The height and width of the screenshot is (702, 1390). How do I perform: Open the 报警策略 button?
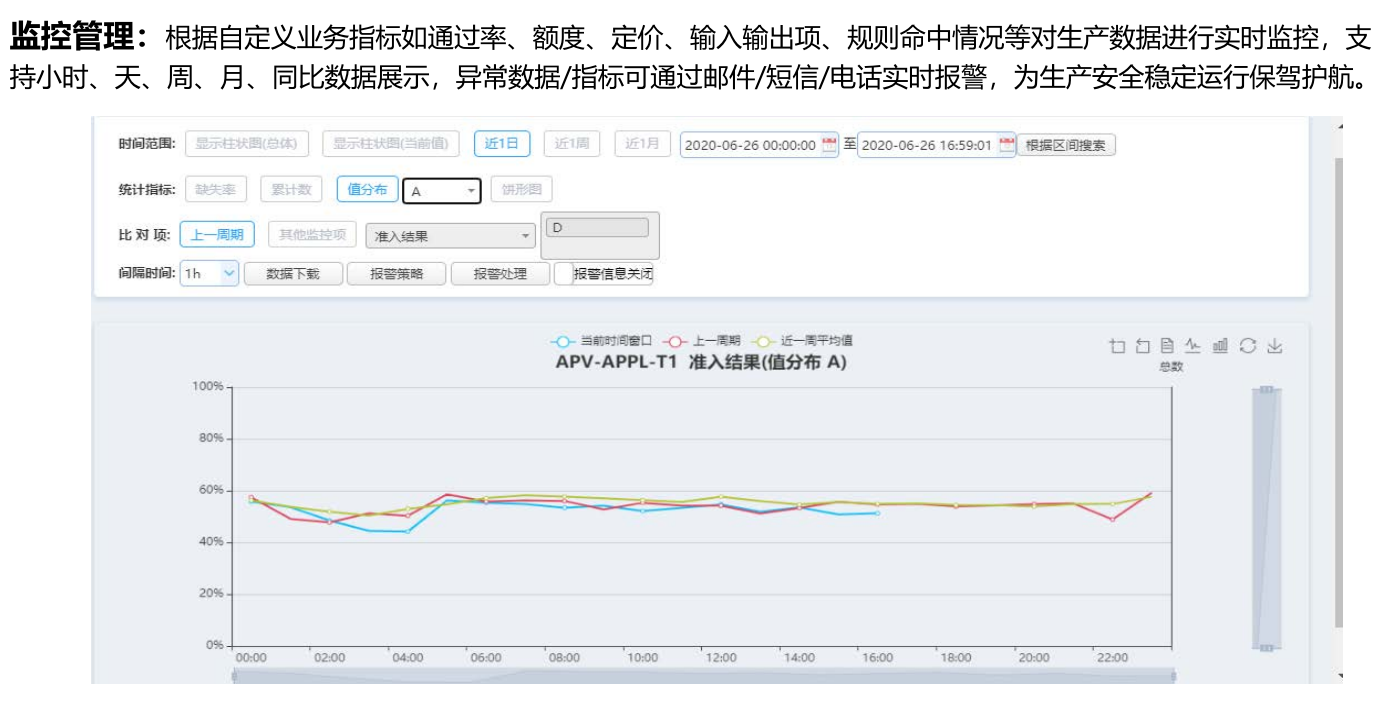tap(397, 274)
